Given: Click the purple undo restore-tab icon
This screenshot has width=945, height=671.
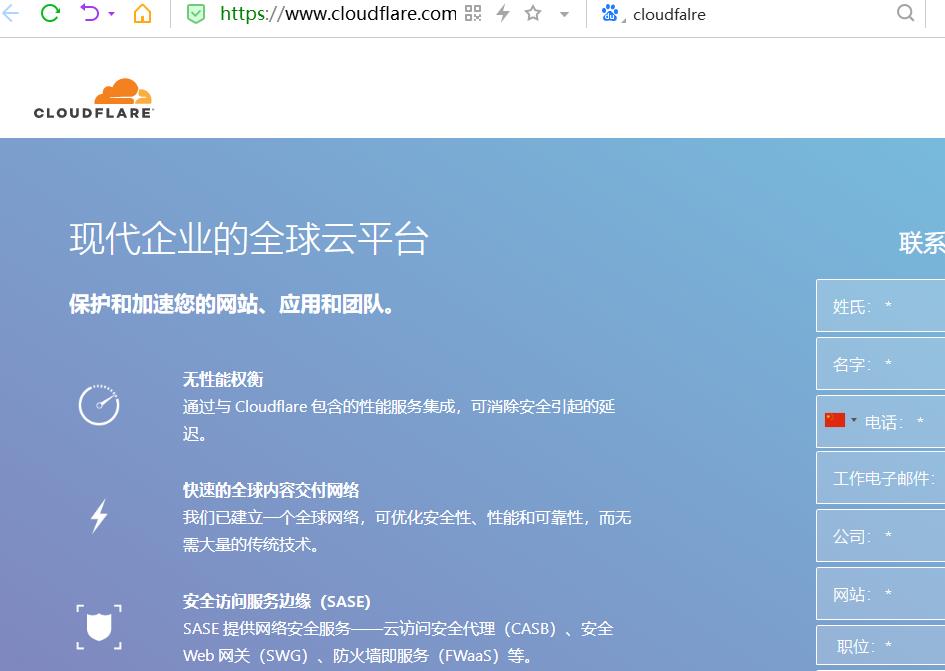Looking at the screenshot, I should coord(89,13).
